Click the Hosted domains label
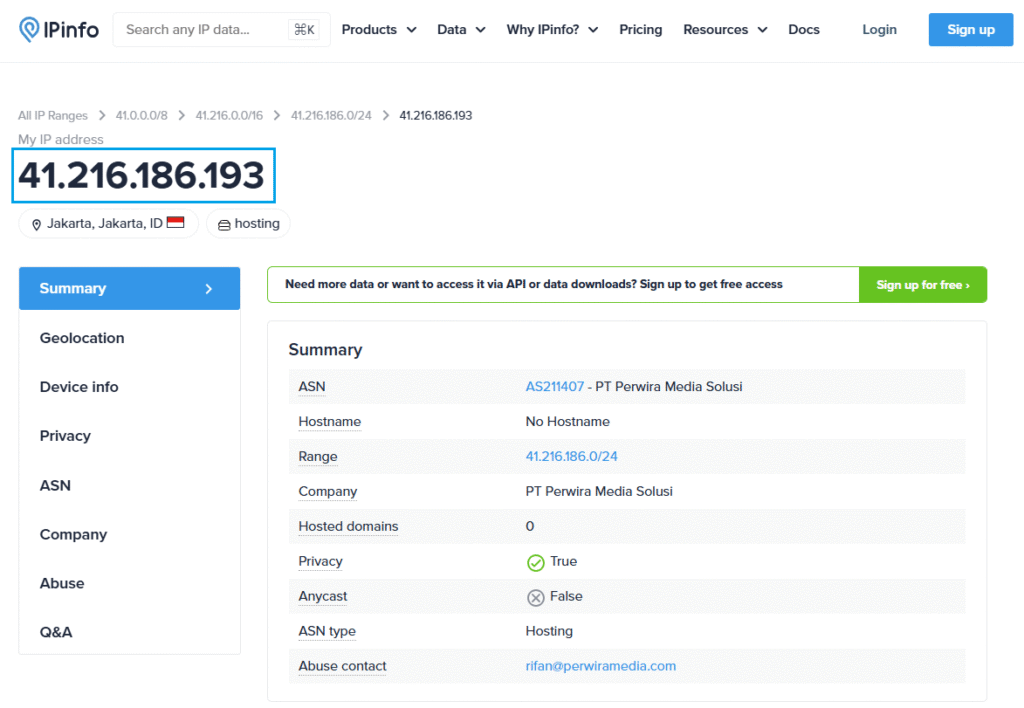 [x=348, y=526]
